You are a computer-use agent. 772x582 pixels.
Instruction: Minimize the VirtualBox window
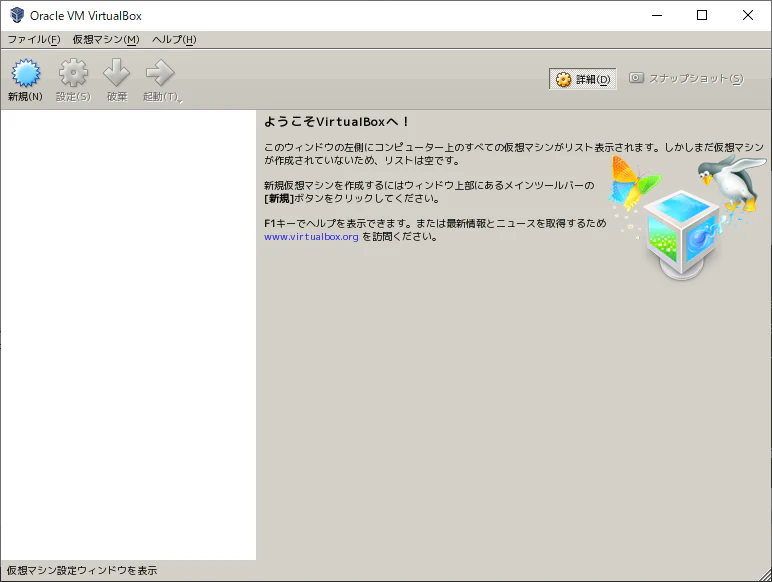(657, 15)
